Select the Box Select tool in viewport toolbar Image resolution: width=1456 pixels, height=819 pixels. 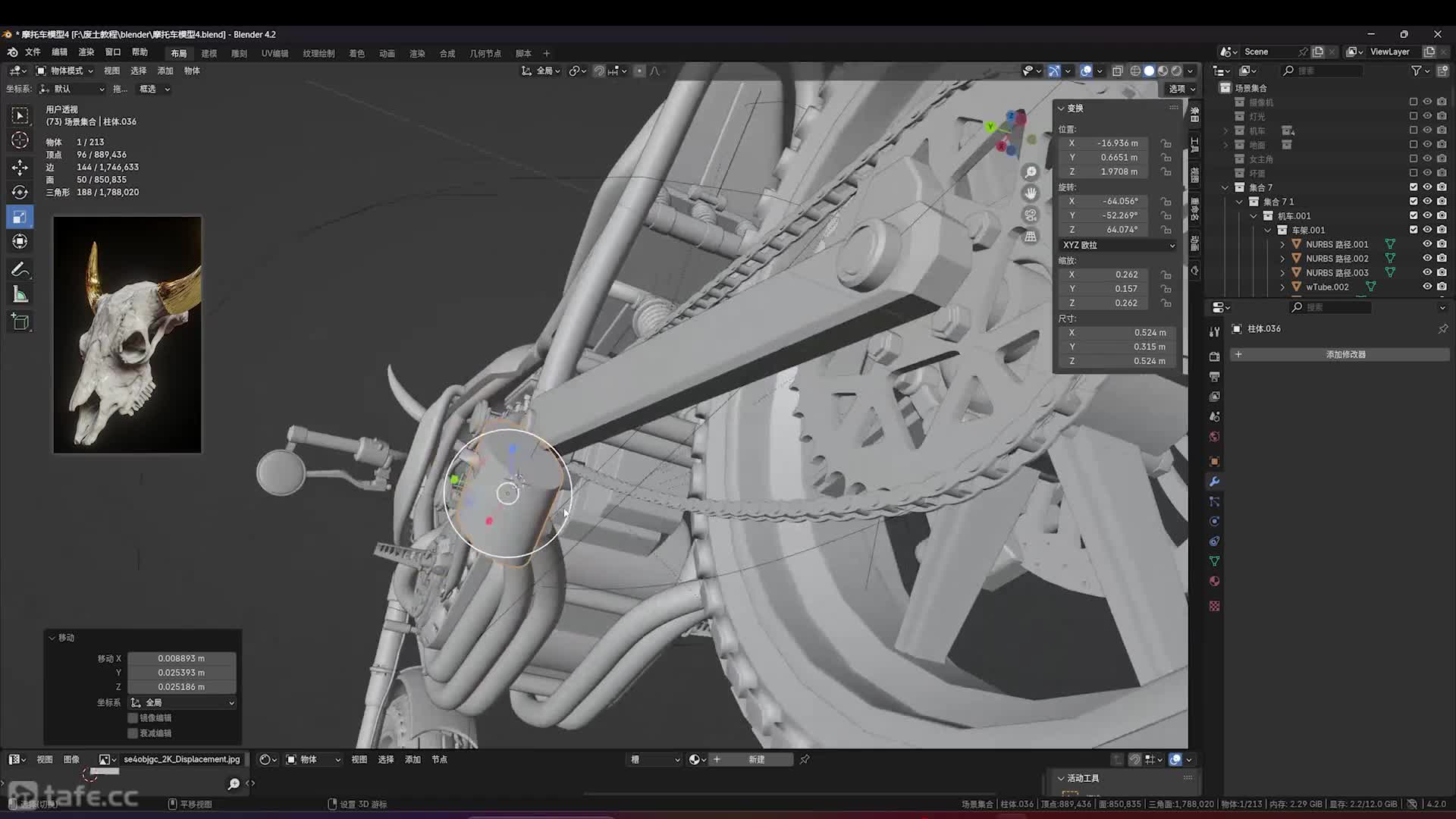20,115
